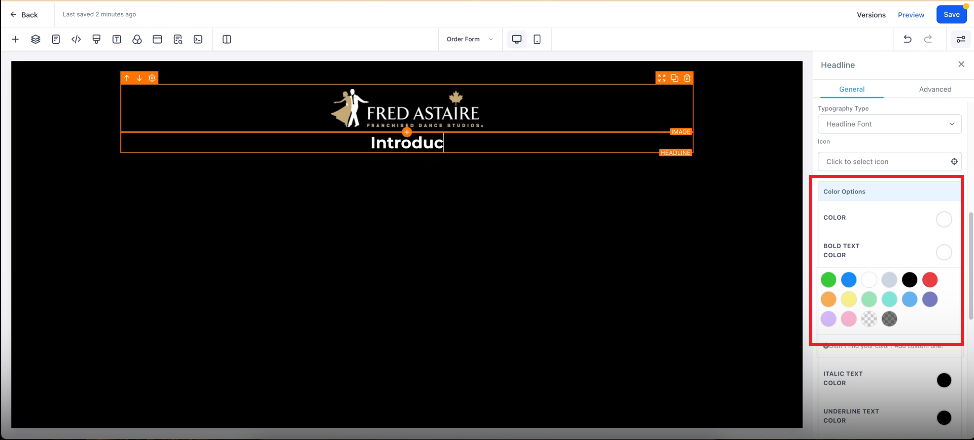
Task: Move section up with the up arrow
Action: 127,78
